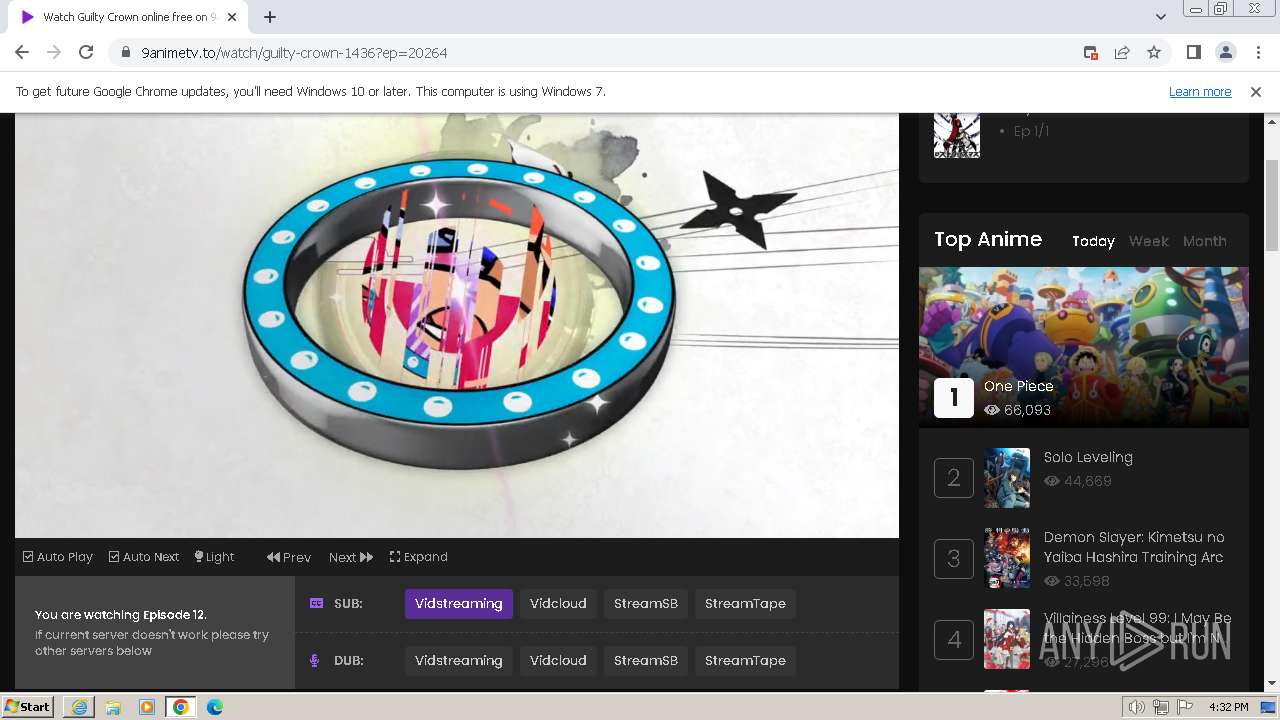Toggle the Auto Play checkbox
Image resolution: width=1280 pixels, height=720 pixels.
pos(58,557)
